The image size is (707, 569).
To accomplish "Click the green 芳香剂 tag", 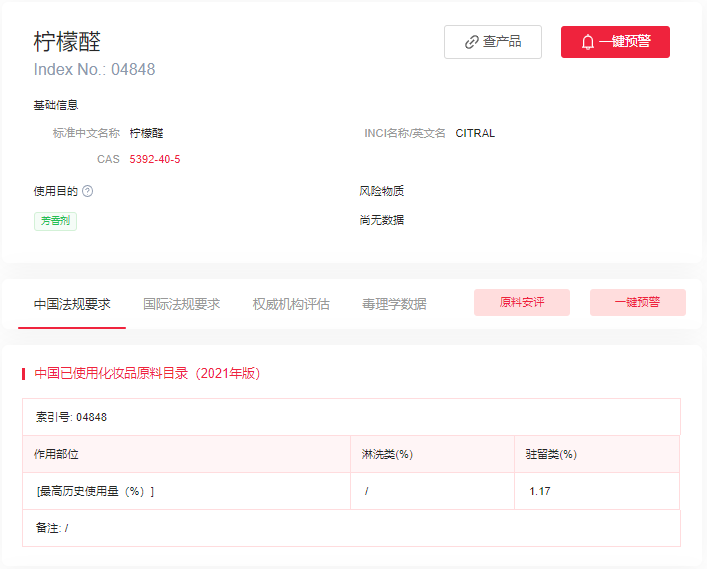I will [55, 221].
